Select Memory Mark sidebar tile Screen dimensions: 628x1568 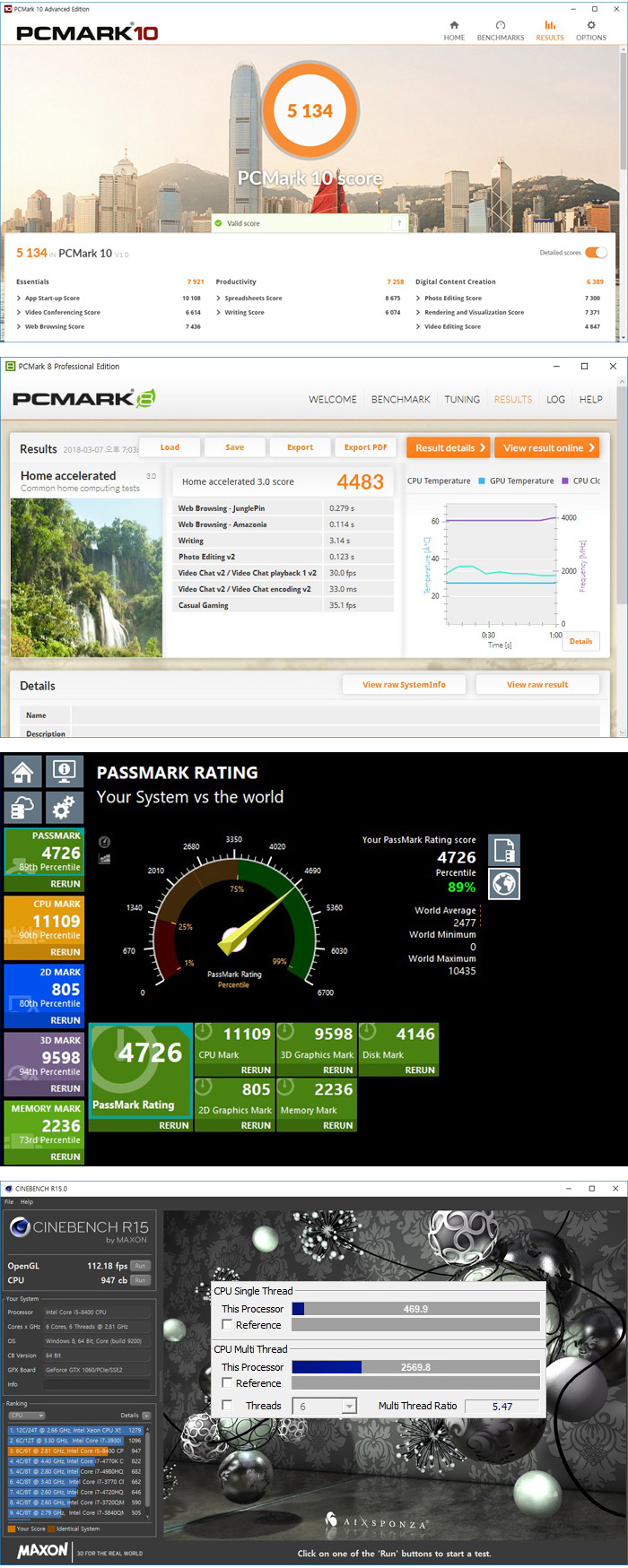point(44,1132)
